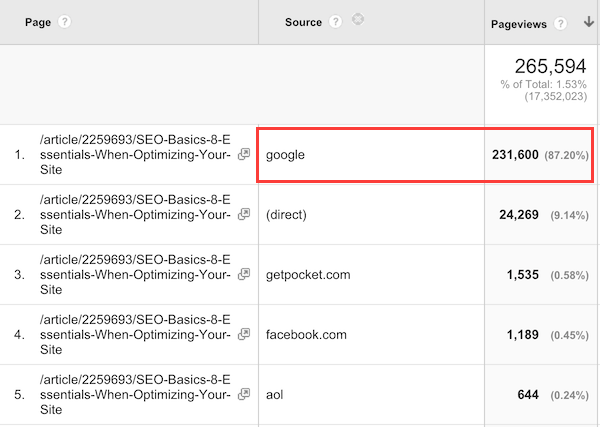
Task: Click the aol source entry
Action: [275, 391]
